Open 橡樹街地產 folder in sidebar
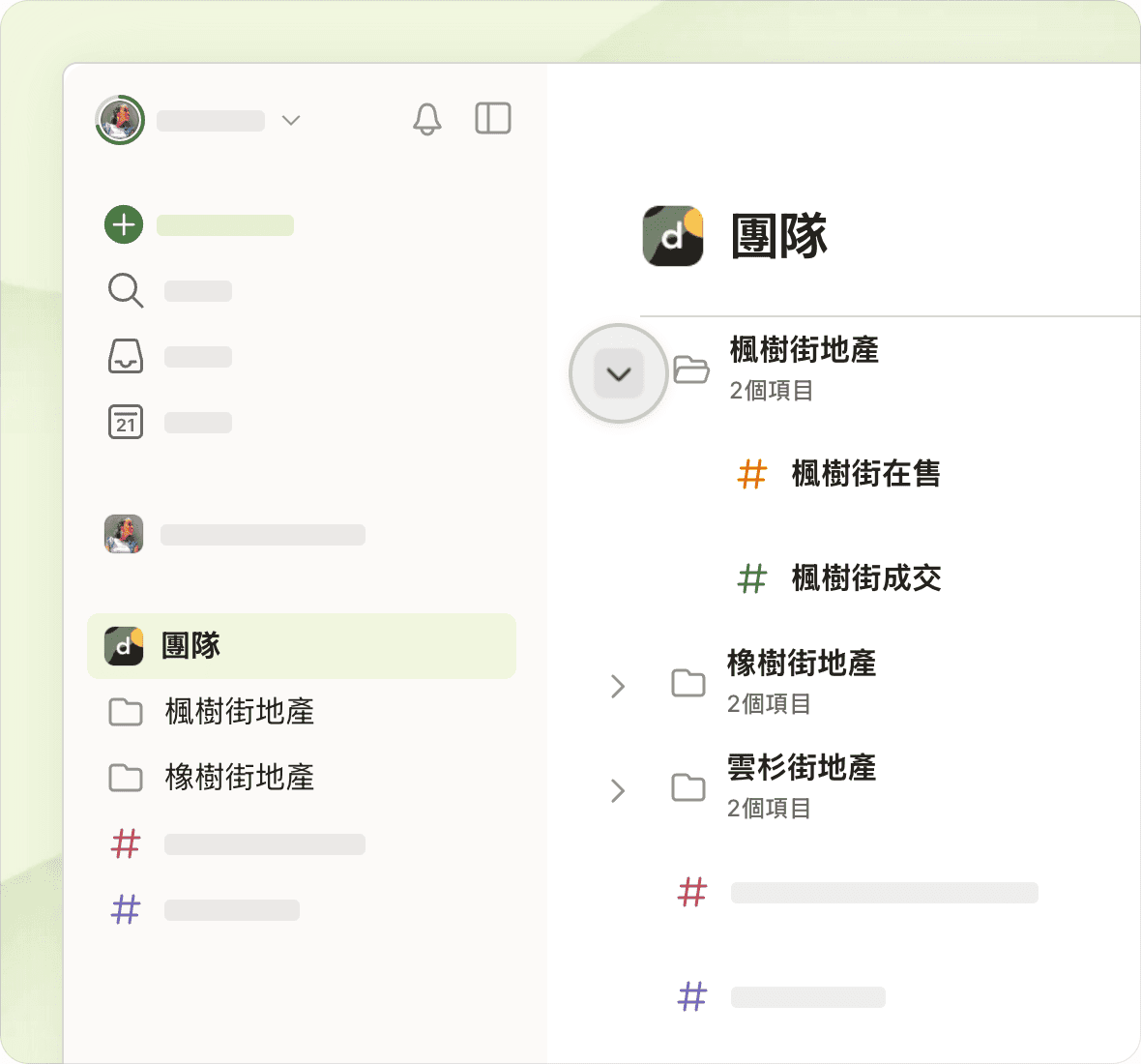The height and width of the screenshot is (1064, 1141). pyautogui.click(x=239, y=778)
